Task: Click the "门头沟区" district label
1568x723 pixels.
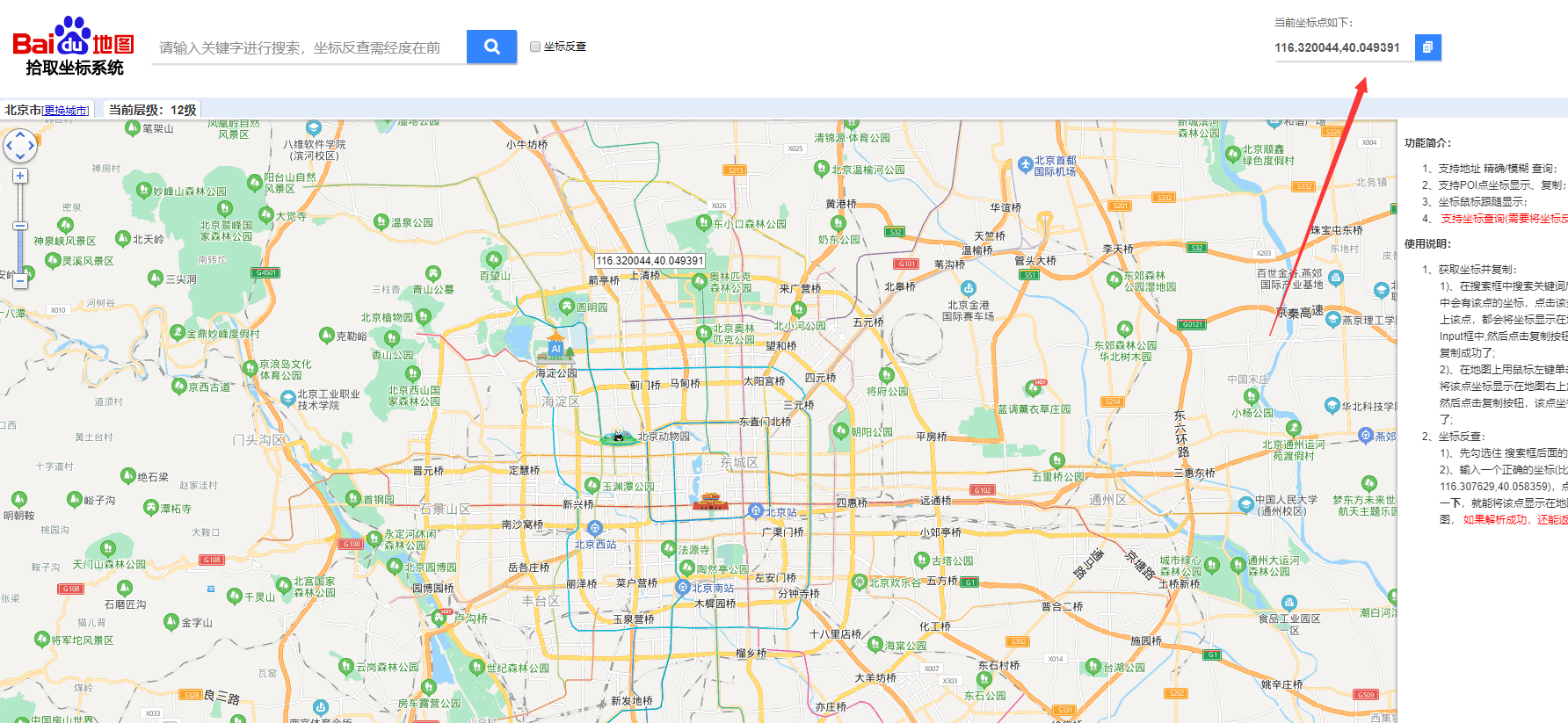Action: click(x=258, y=439)
